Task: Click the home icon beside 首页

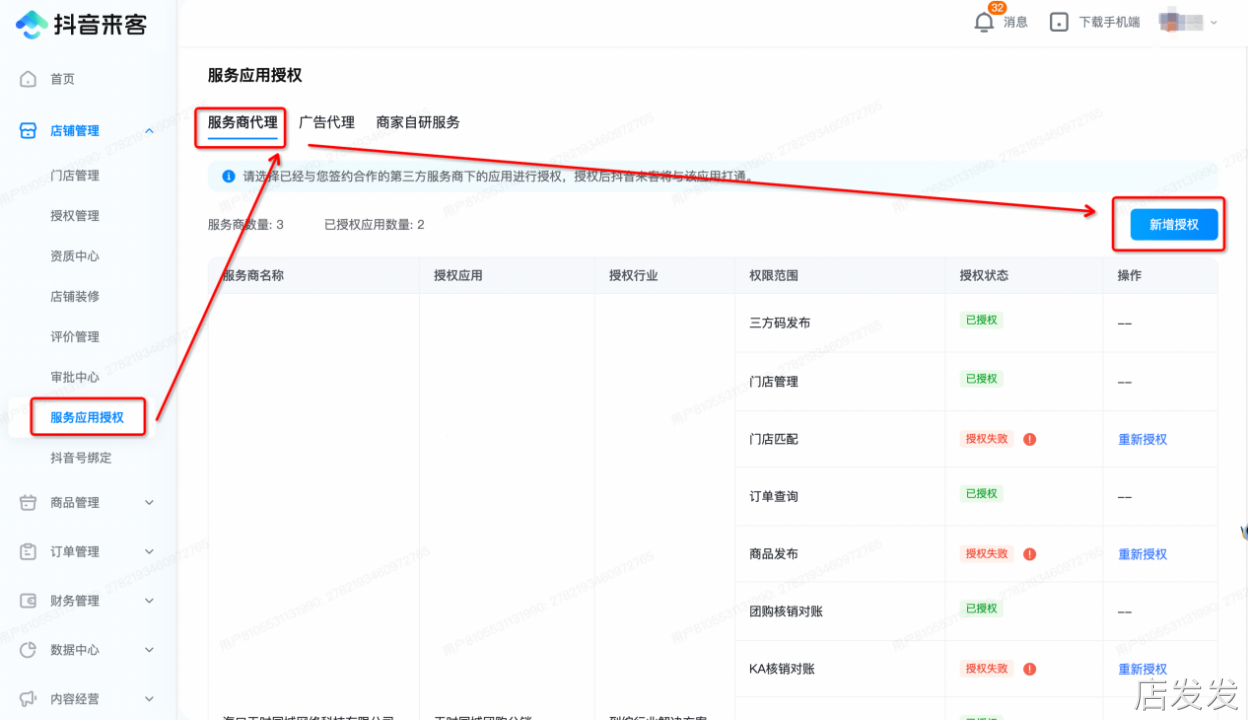Action: click(x=29, y=79)
